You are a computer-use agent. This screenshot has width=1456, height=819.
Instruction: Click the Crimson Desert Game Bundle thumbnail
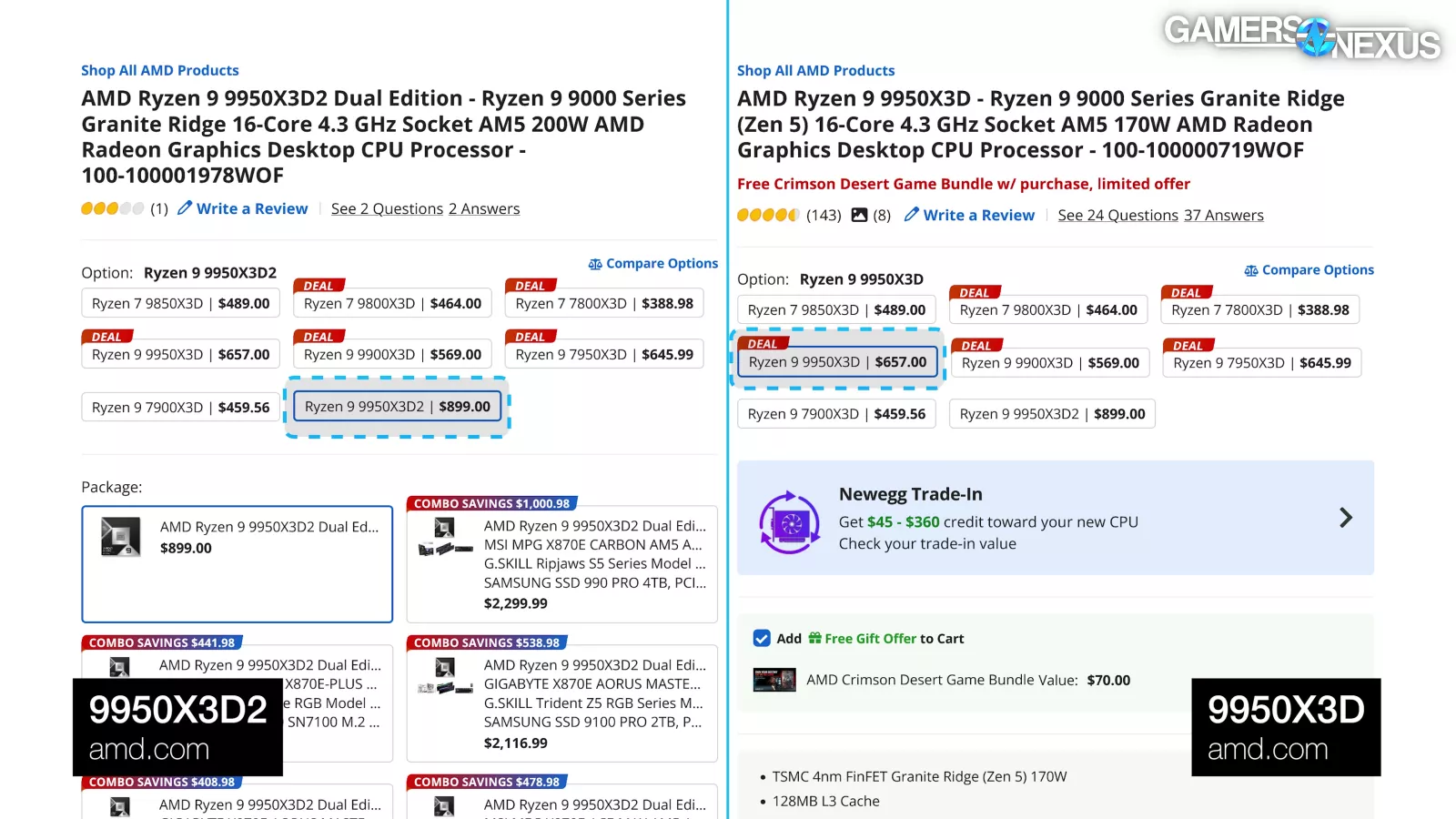tap(774, 680)
